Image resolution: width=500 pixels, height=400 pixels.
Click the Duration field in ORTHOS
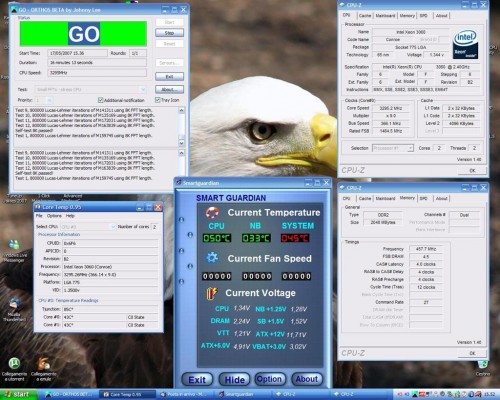point(97,63)
